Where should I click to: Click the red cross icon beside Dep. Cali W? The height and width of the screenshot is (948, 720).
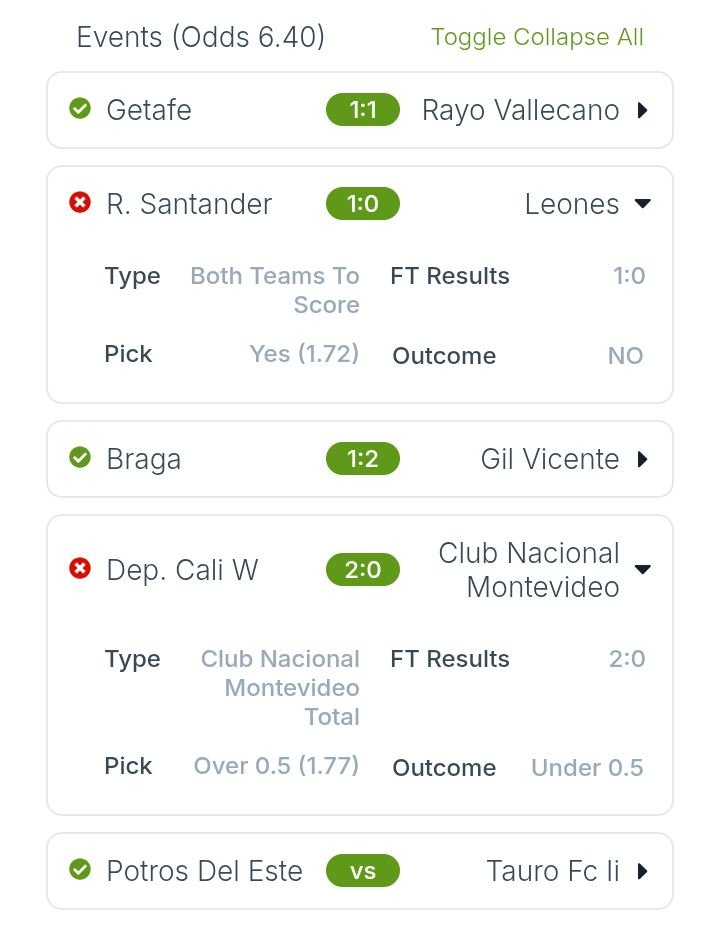(x=80, y=568)
